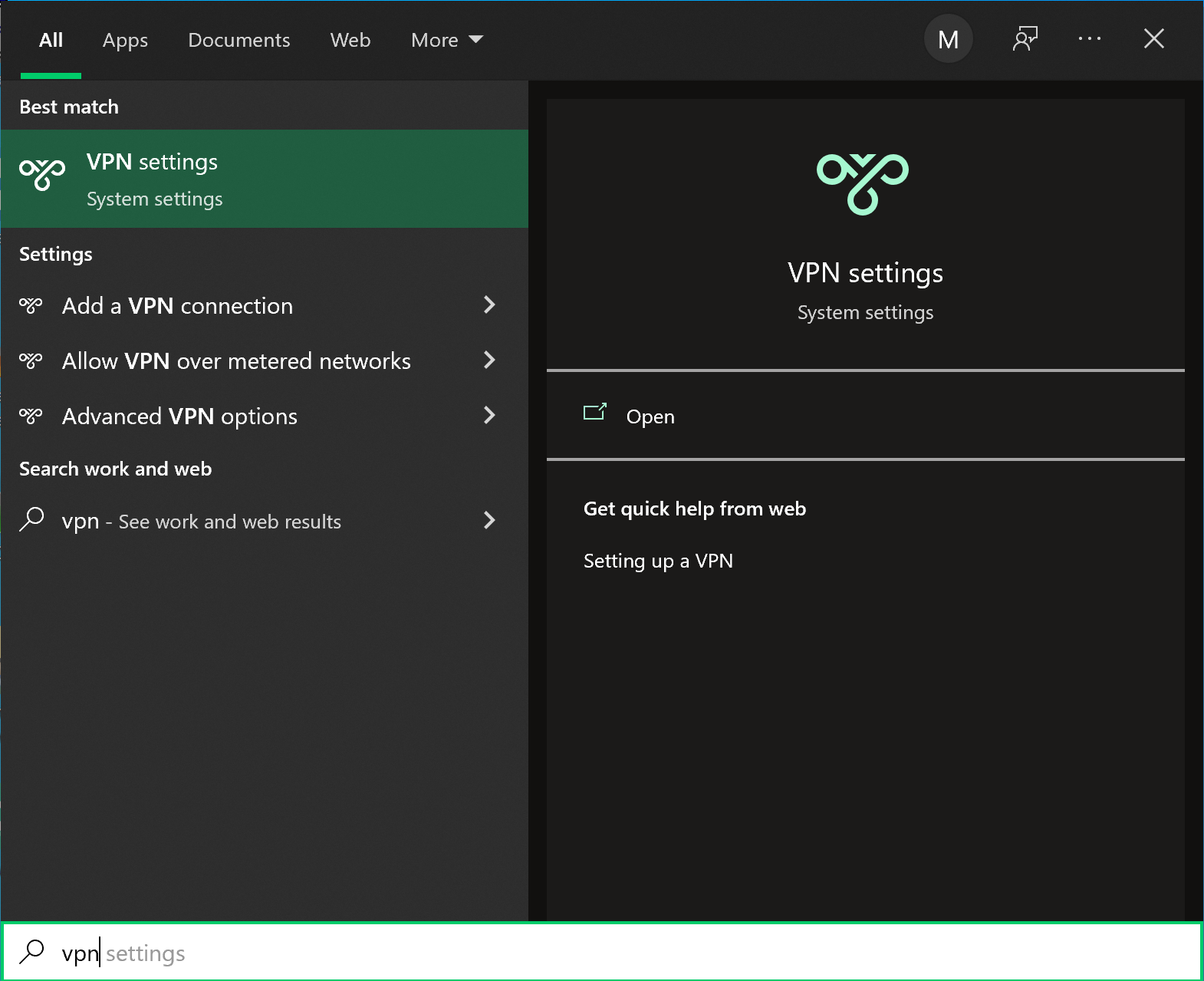Select the VPN settings best match result
Screen dimensions: 1204x981
click(x=265, y=179)
